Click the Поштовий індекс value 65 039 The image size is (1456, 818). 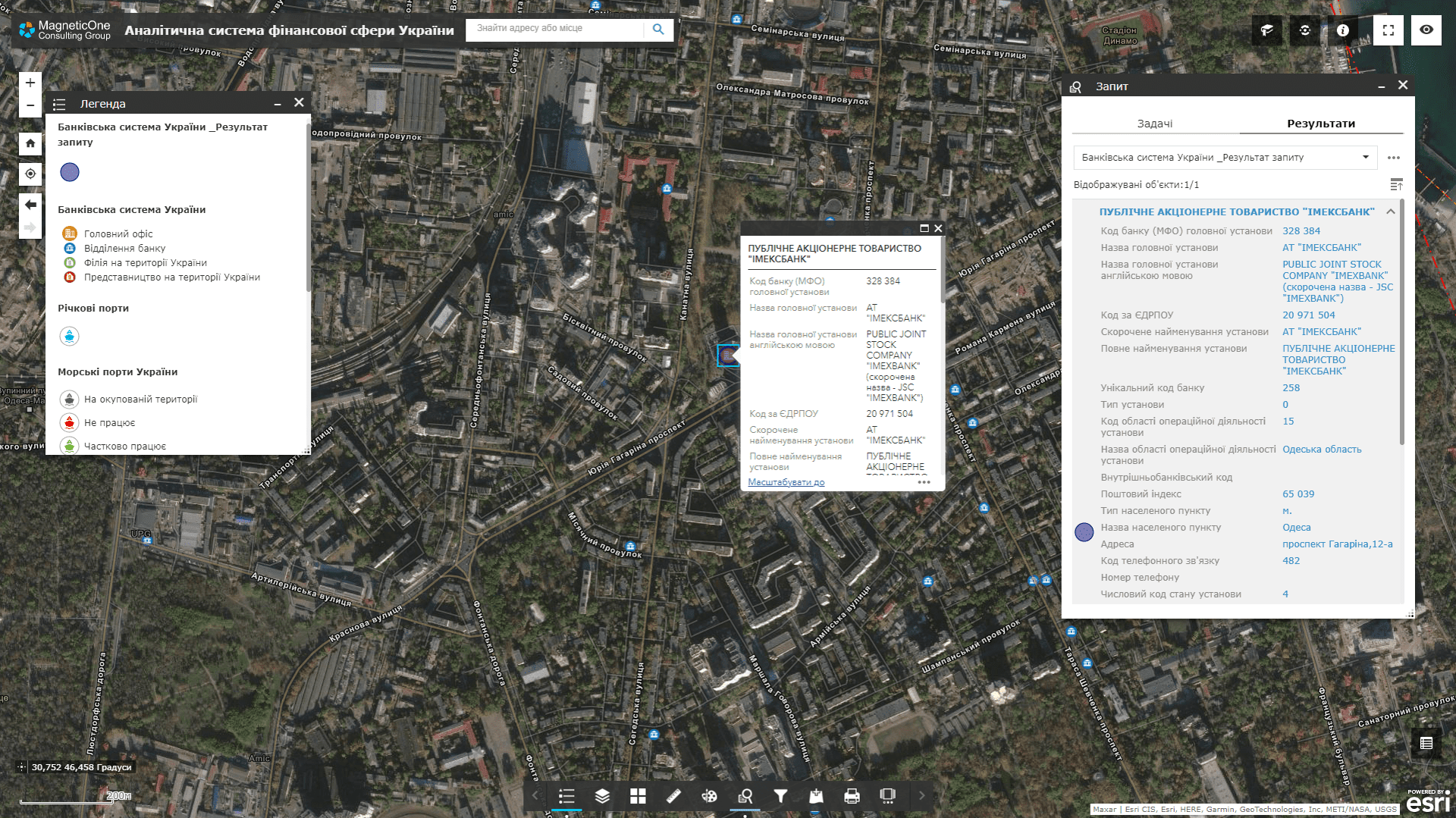tap(1298, 494)
